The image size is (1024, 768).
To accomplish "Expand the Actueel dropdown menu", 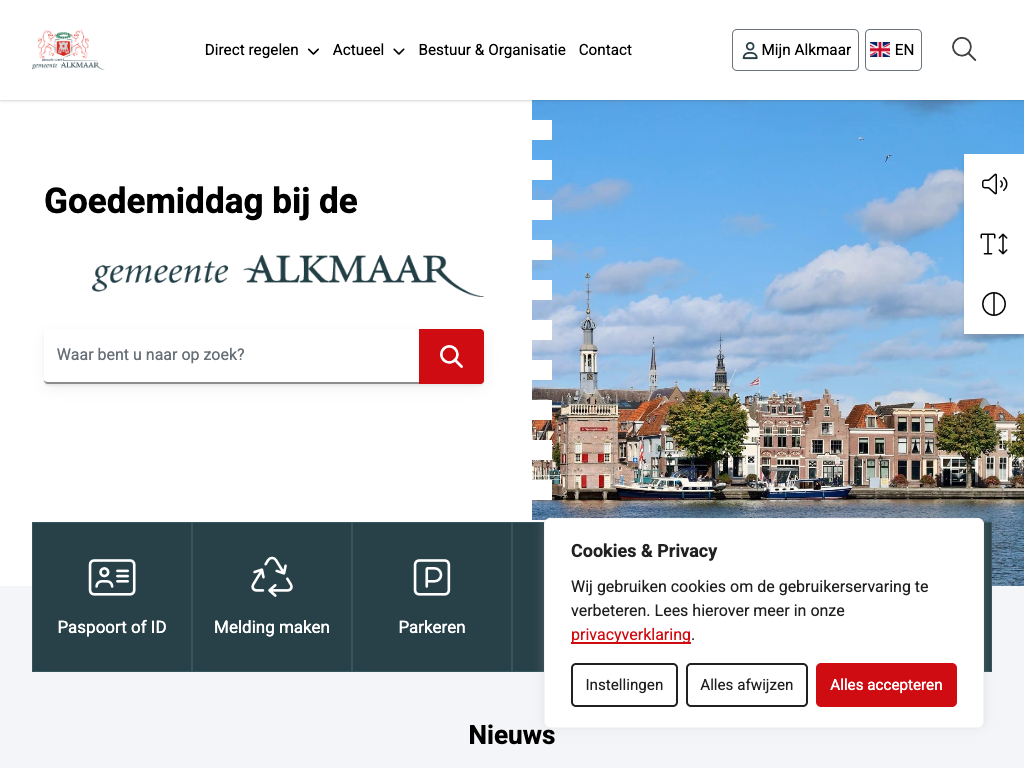I will click(368, 50).
